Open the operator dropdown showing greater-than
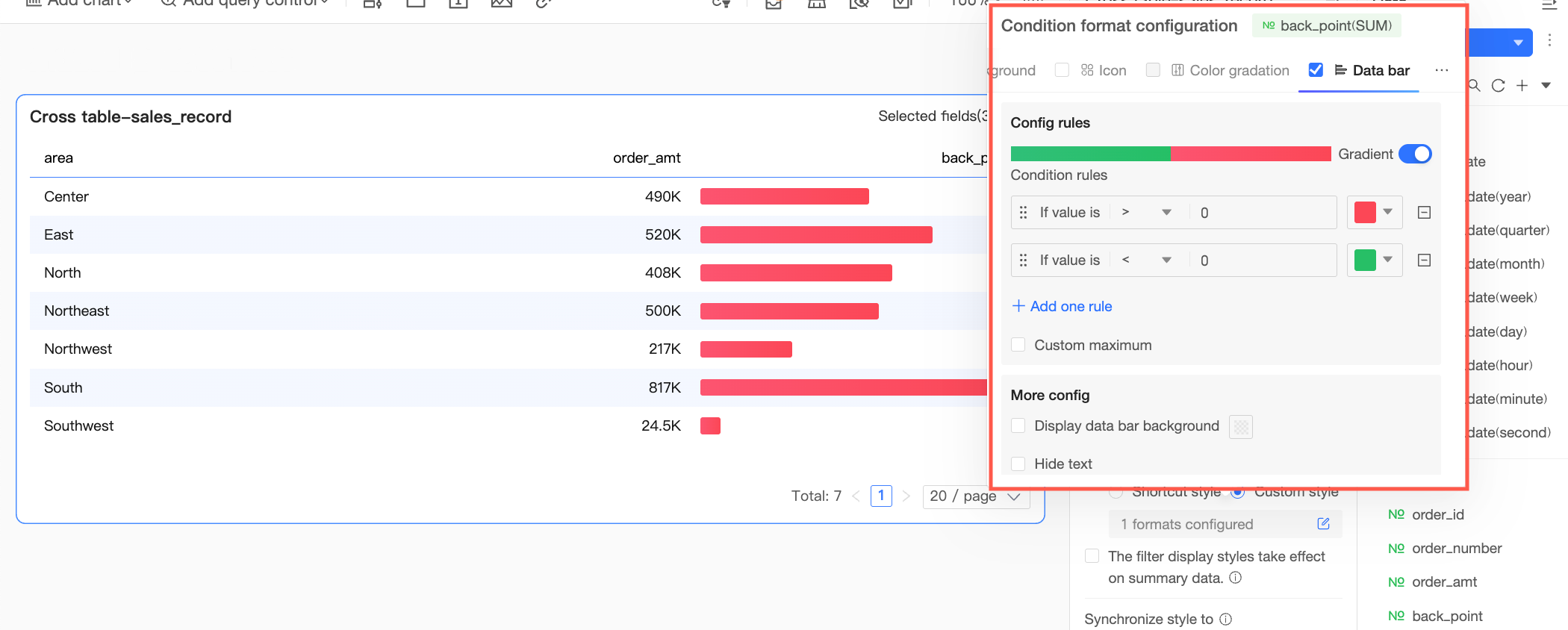The height and width of the screenshot is (630, 1568). tap(1146, 213)
